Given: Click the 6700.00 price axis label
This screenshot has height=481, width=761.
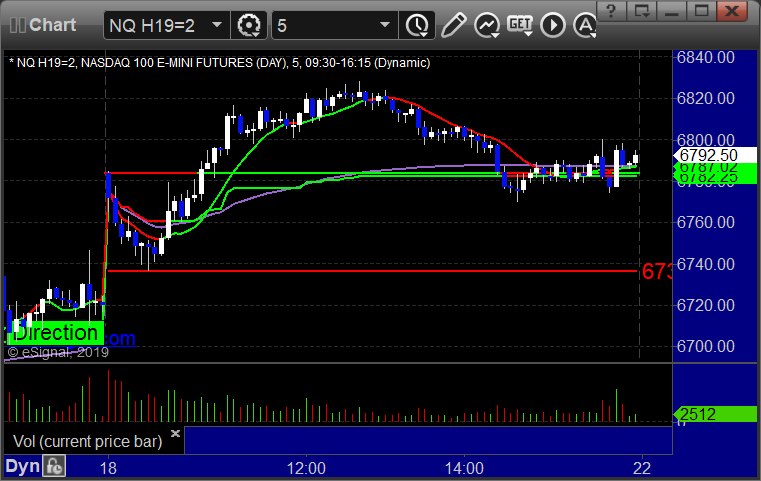Looking at the screenshot, I should 706,346.
